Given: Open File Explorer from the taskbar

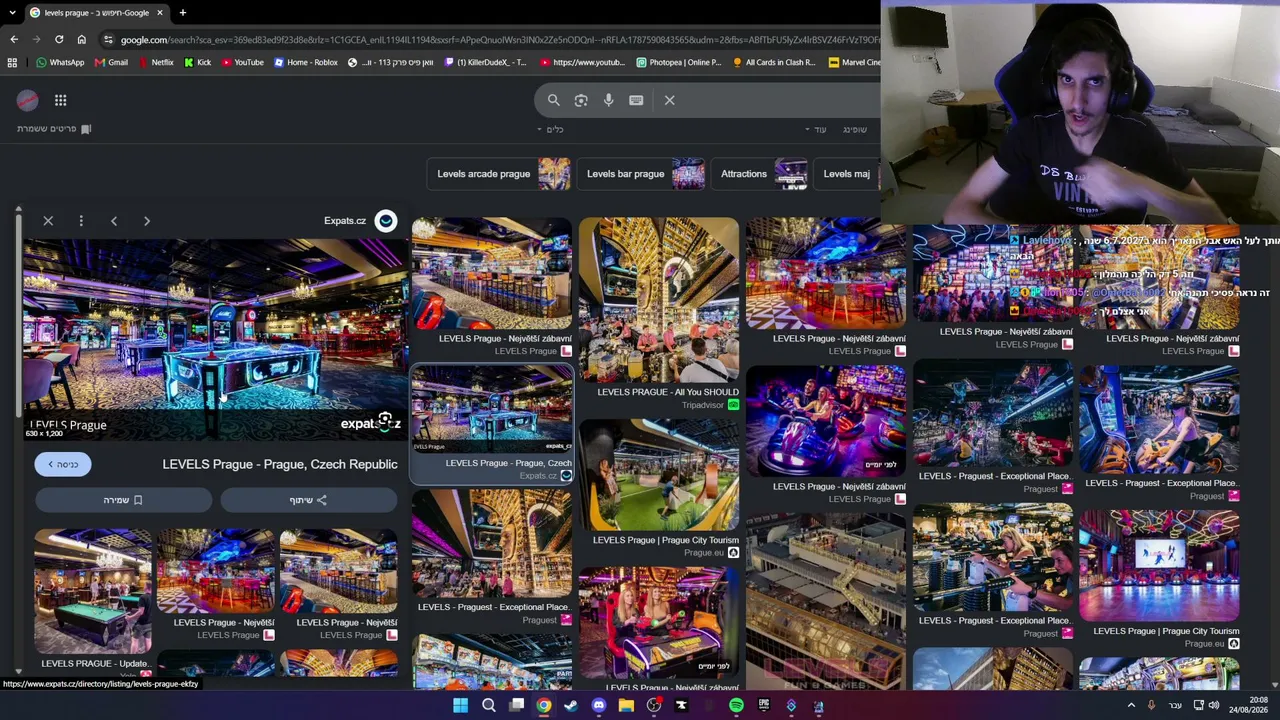Looking at the screenshot, I should [626, 706].
